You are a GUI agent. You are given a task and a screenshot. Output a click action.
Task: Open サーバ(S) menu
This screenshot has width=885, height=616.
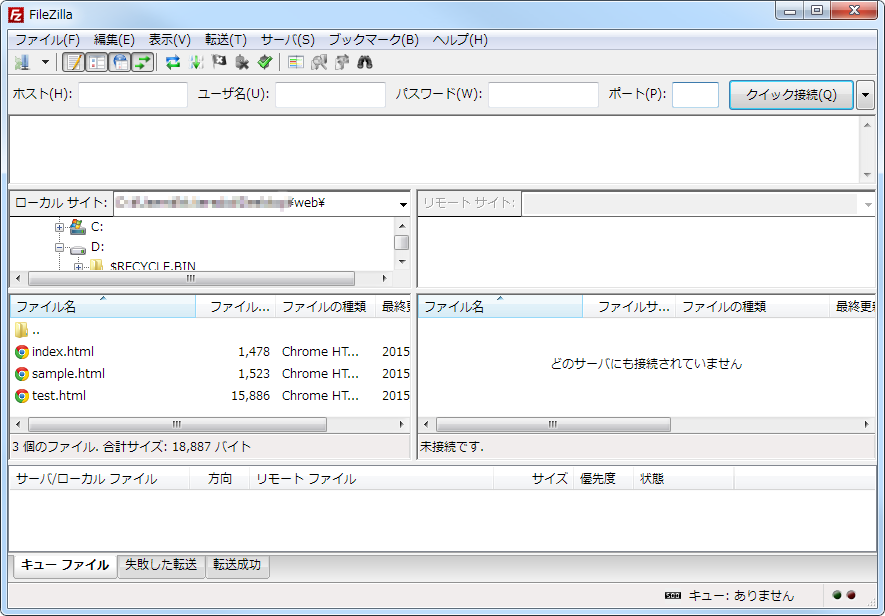tap(288, 40)
